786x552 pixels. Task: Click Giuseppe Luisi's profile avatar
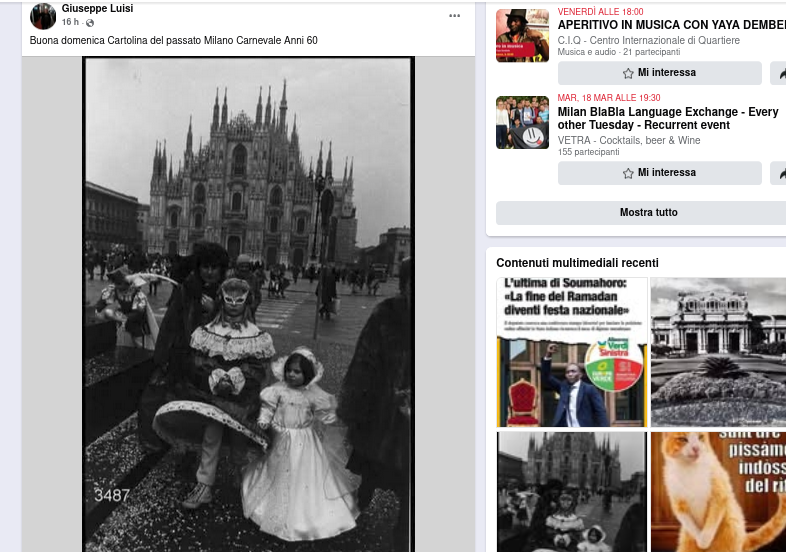pyautogui.click(x=43, y=16)
